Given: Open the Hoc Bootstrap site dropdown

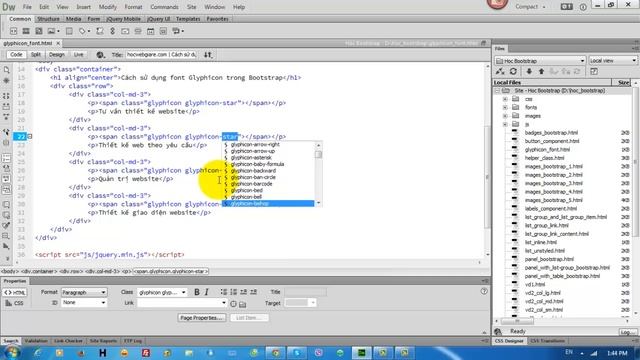Looking at the screenshot, I should 540,60.
